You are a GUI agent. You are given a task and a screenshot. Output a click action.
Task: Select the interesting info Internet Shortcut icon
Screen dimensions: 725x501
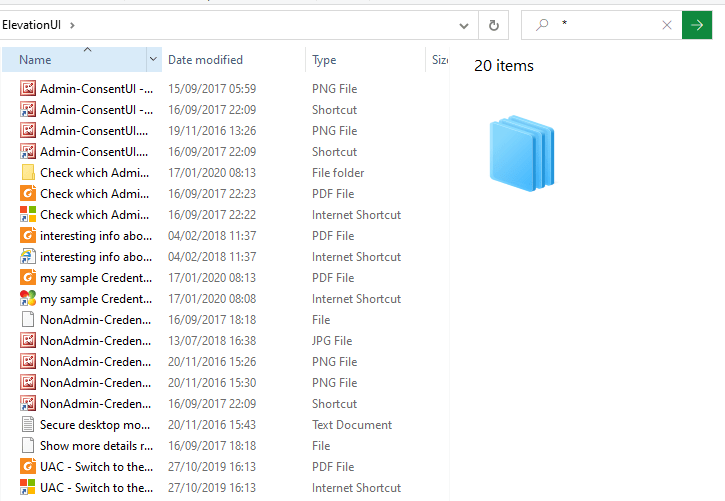pos(28,257)
